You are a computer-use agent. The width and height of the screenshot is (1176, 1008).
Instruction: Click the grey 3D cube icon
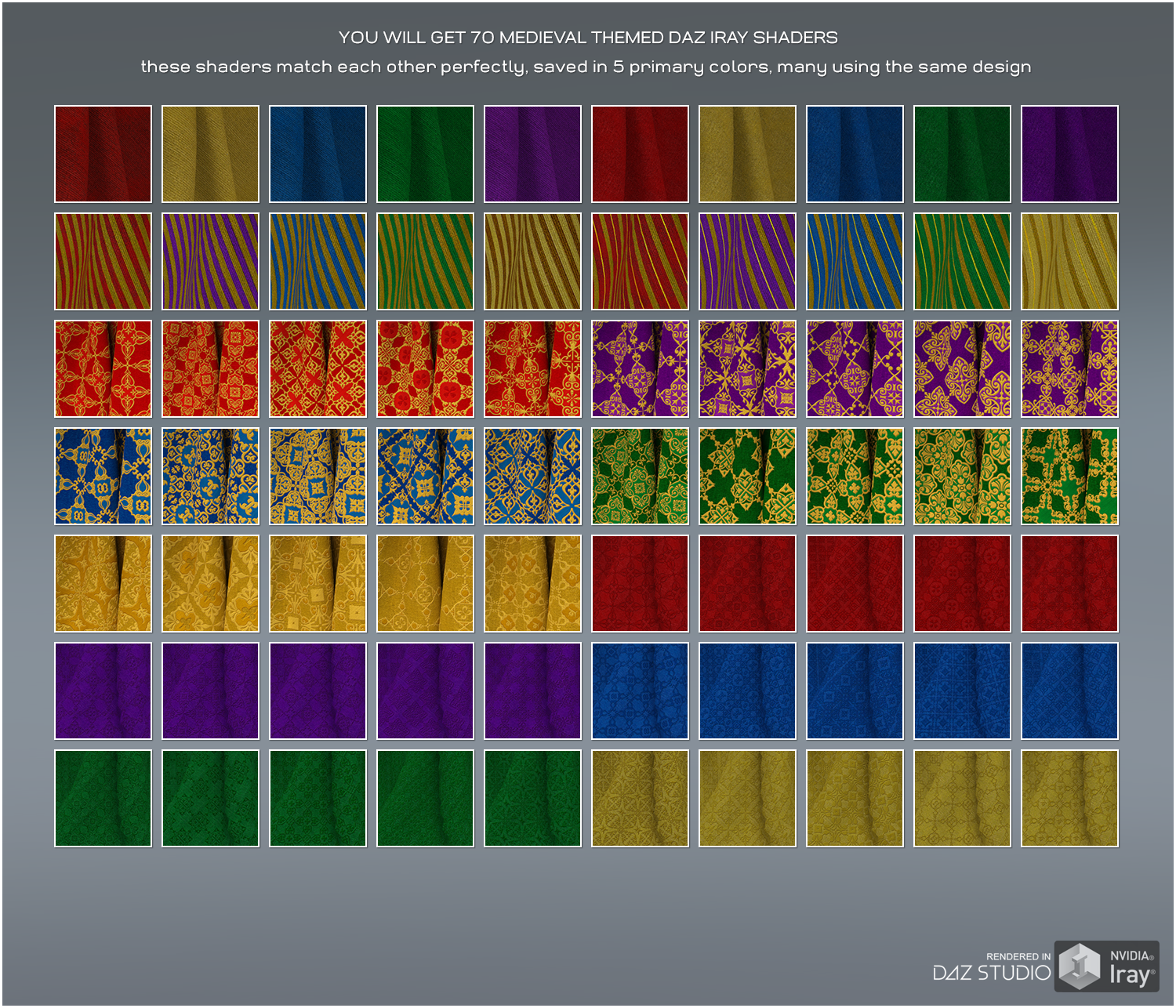point(1080,966)
